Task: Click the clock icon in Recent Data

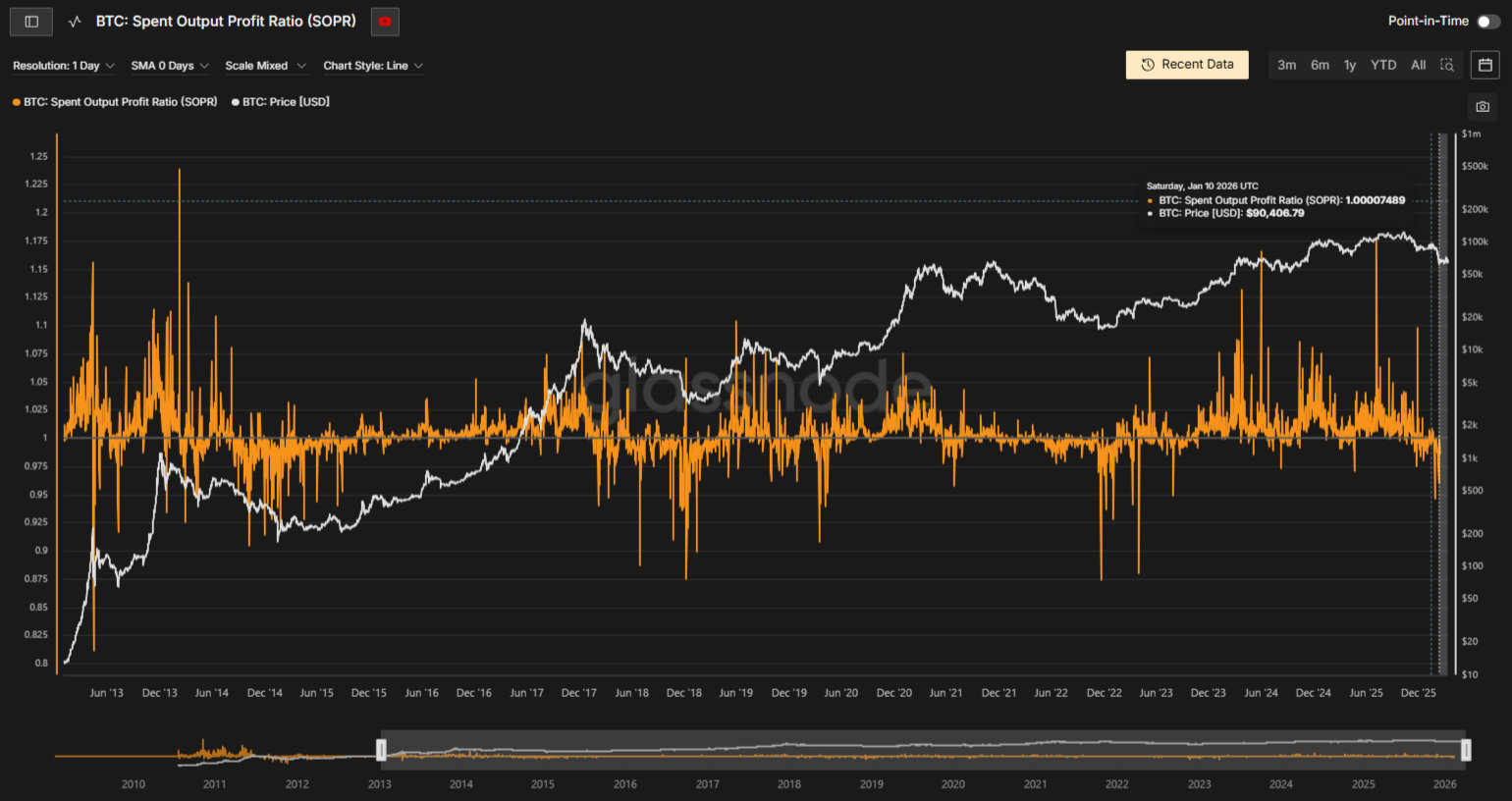Action: tap(1148, 65)
